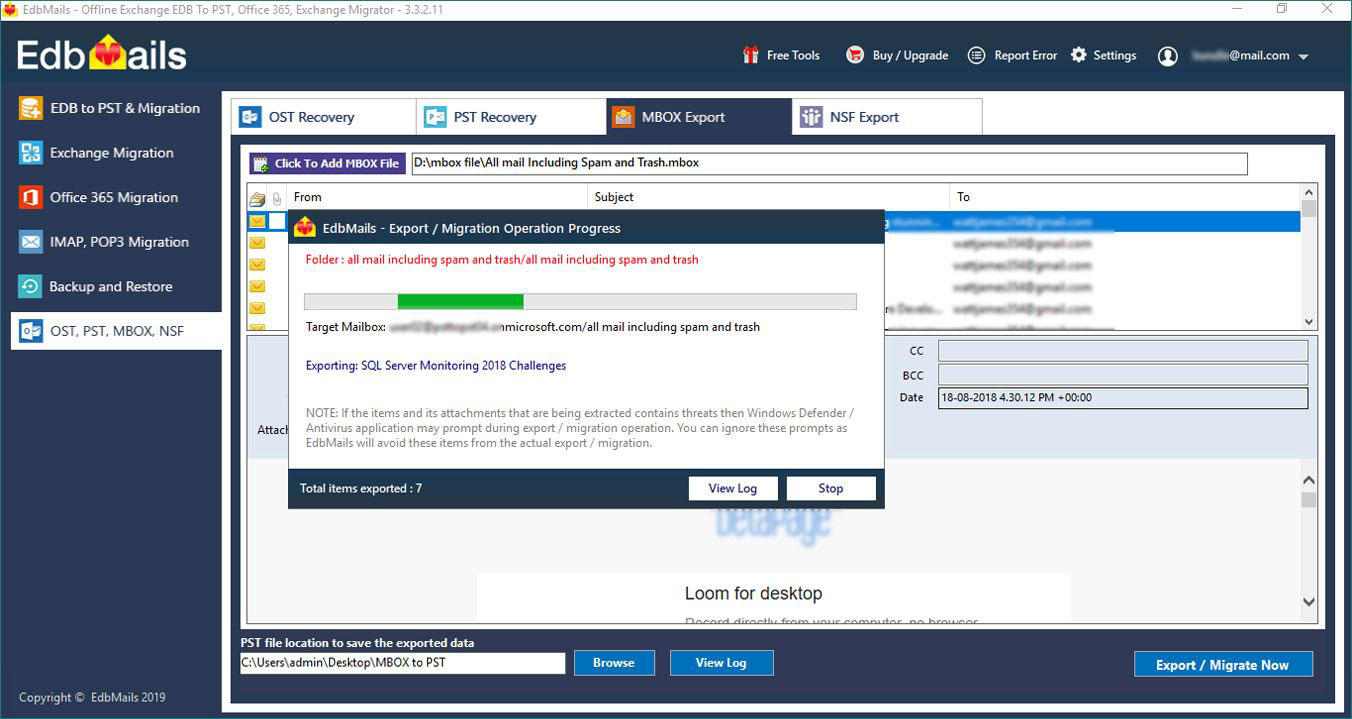Click the CC field
The image size is (1352, 719).
(x=1123, y=351)
